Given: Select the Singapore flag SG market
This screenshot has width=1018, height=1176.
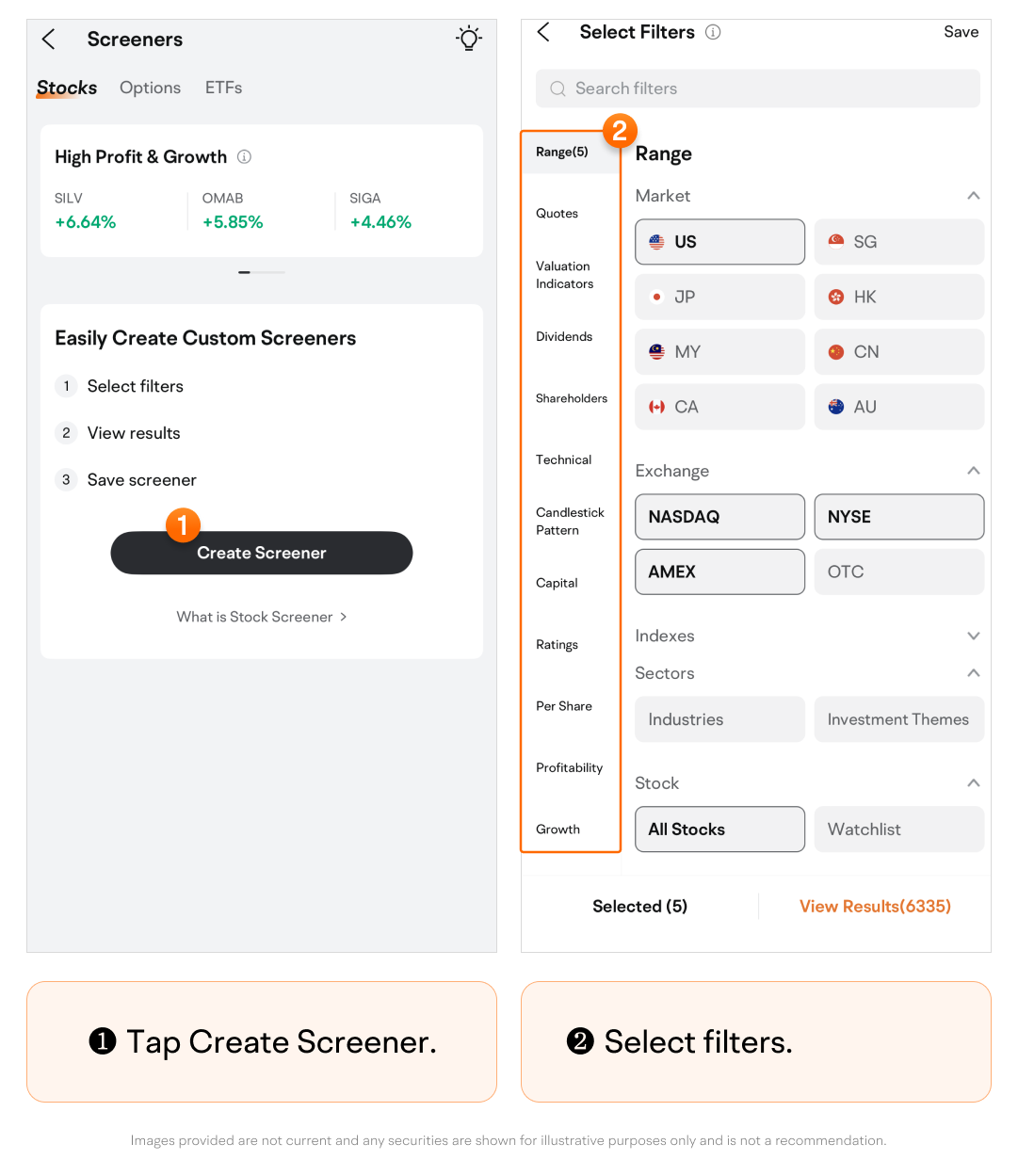Looking at the screenshot, I should [898, 242].
